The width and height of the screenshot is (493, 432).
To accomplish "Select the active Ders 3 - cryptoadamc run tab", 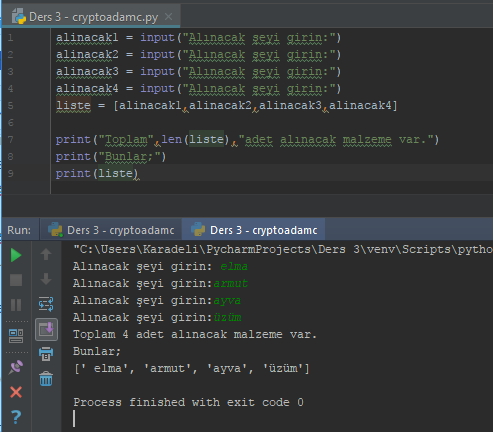I will tap(254, 230).
